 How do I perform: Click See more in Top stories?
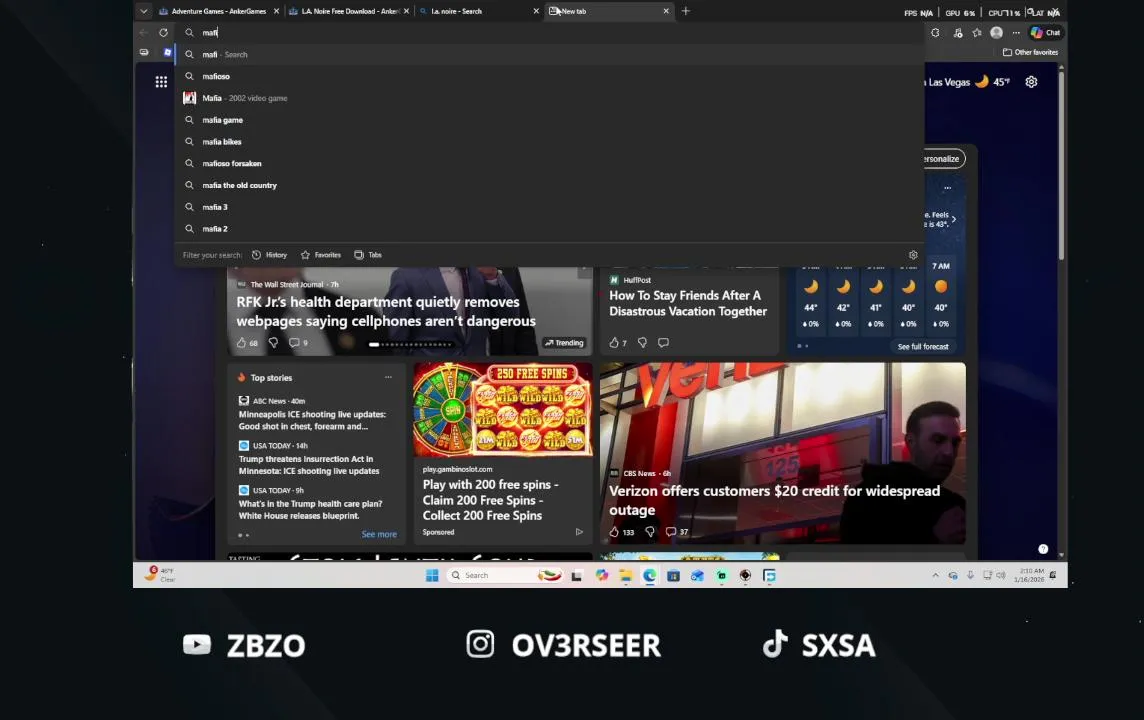coord(379,535)
